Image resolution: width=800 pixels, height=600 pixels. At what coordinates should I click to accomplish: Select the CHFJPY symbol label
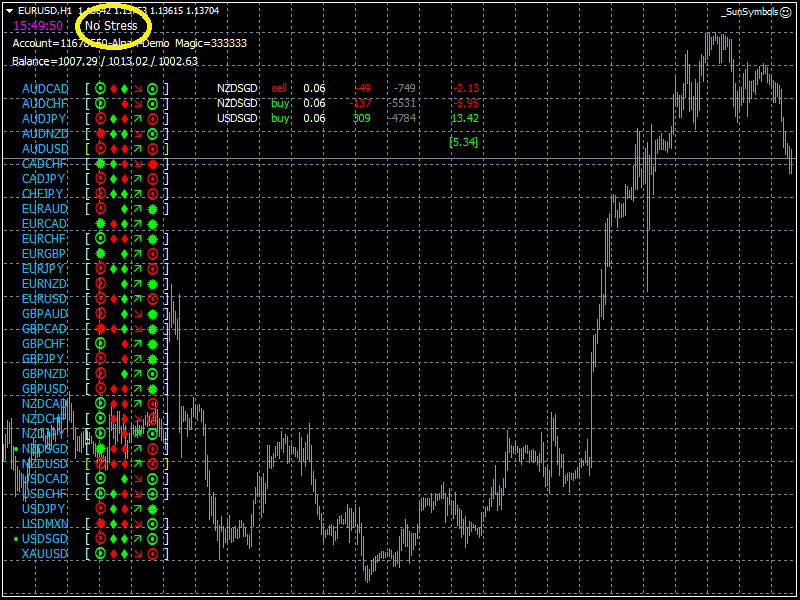point(42,194)
